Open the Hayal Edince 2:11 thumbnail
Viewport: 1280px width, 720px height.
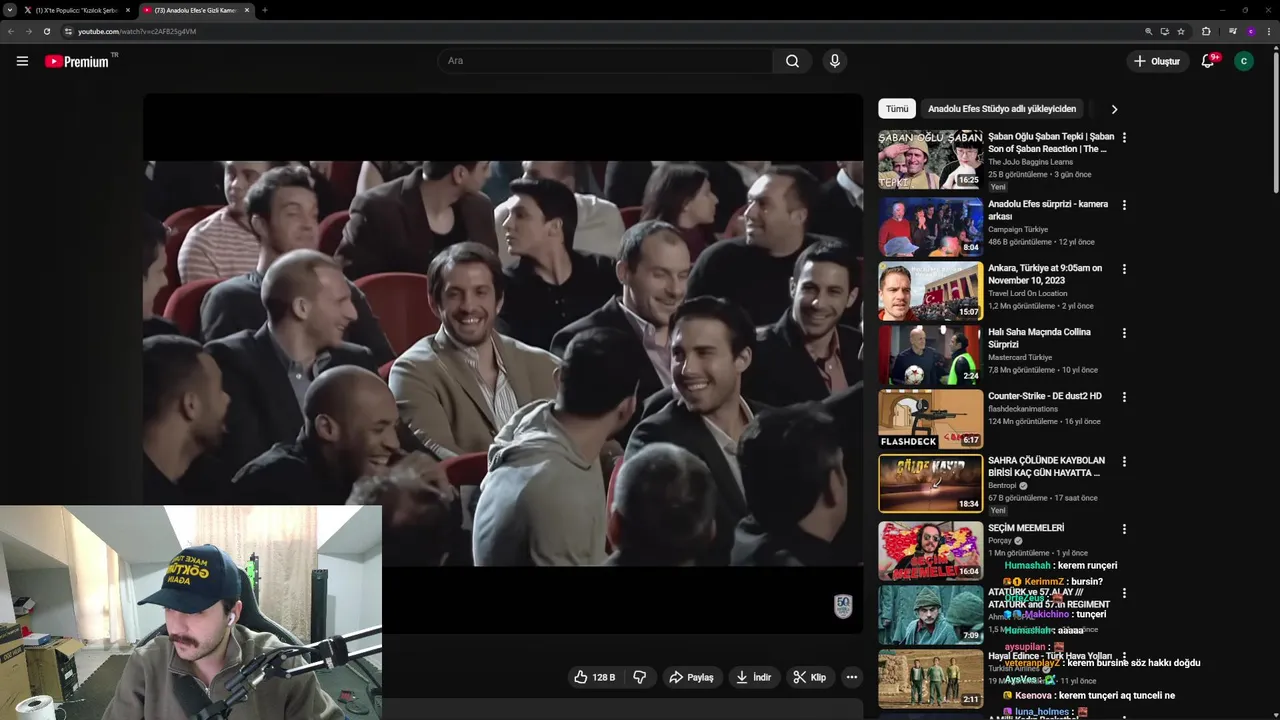[931, 679]
